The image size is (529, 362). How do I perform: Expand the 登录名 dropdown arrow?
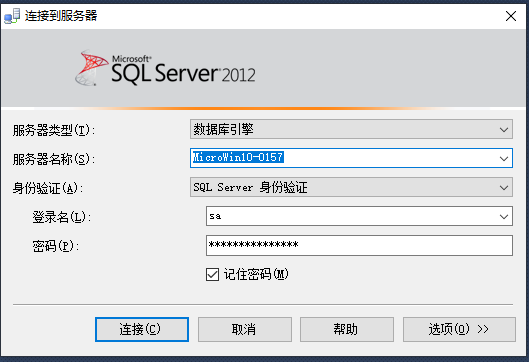click(504, 217)
